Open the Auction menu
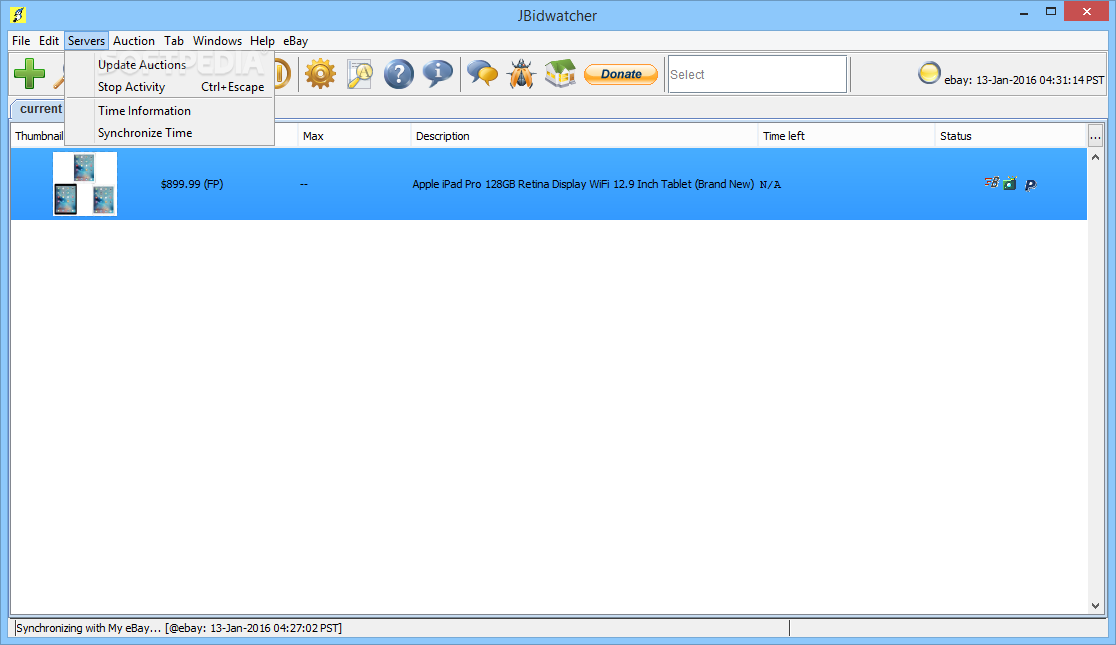 point(134,41)
